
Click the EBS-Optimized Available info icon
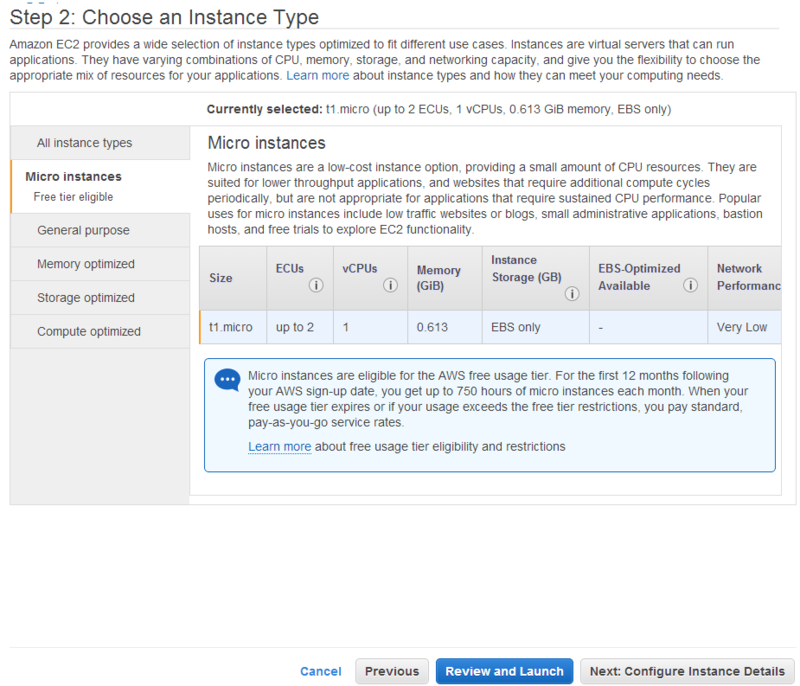tap(690, 285)
